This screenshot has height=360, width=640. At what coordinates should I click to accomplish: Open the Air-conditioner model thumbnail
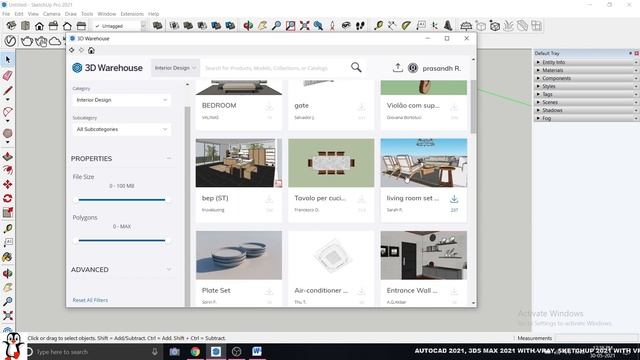[331, 256]
